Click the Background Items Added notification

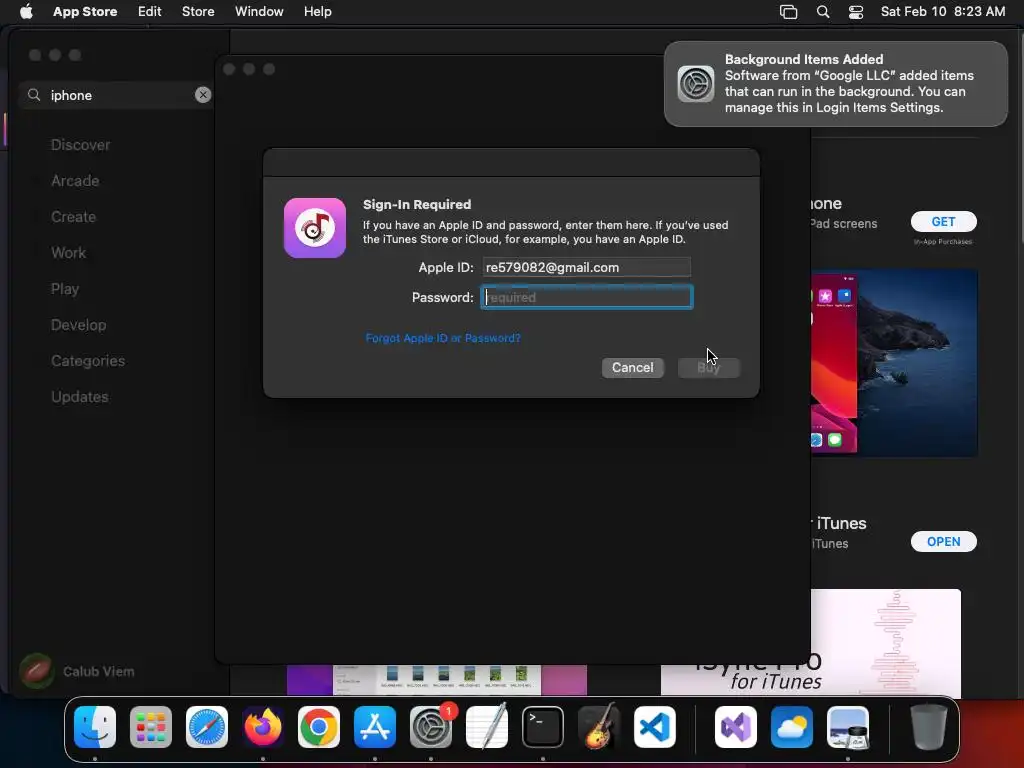click(835, 84)
